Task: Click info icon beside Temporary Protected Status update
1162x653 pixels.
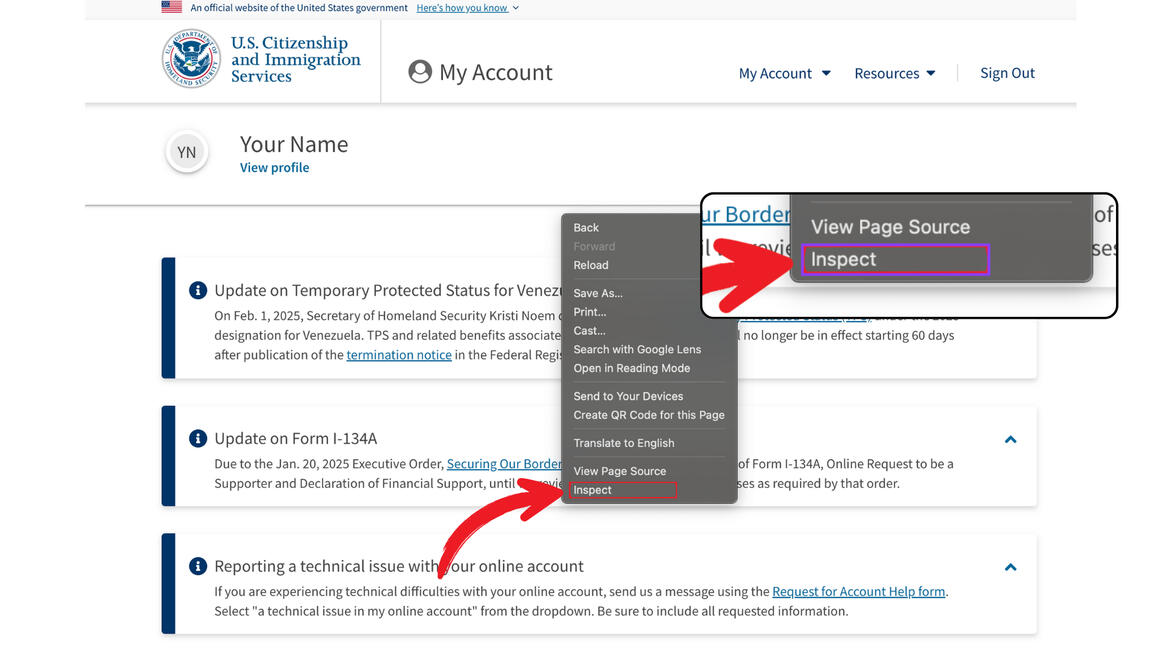Action: pyautogui.click(x=198, y=291)
